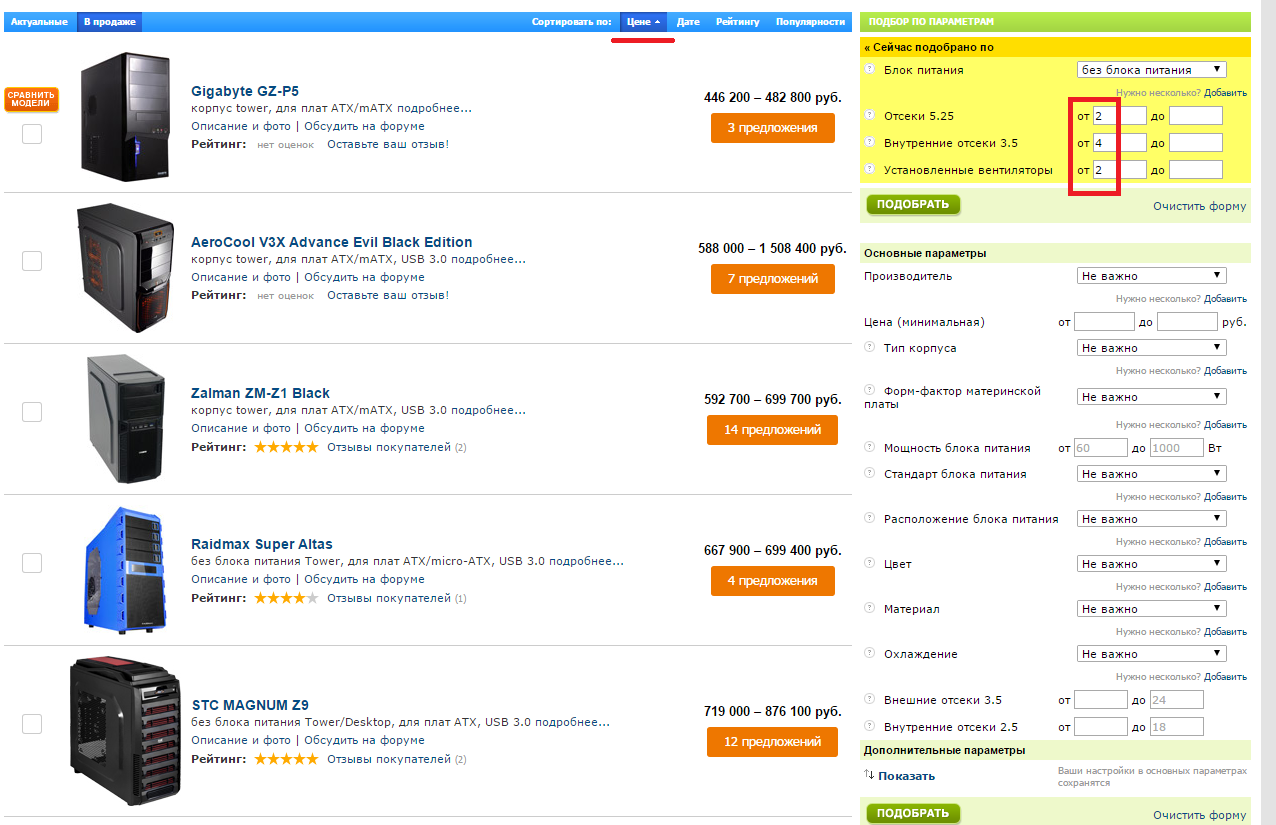Click the Внешние отсеки 3.5 'от' field
The height and width of the screenshot is (825, 1276).
[x=1100, y=701]
